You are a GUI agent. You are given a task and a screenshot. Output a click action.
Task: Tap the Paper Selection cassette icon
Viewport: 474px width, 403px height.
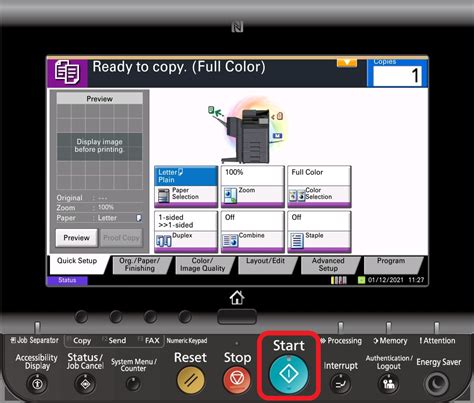pyautogui.click(x=164, y=196)
